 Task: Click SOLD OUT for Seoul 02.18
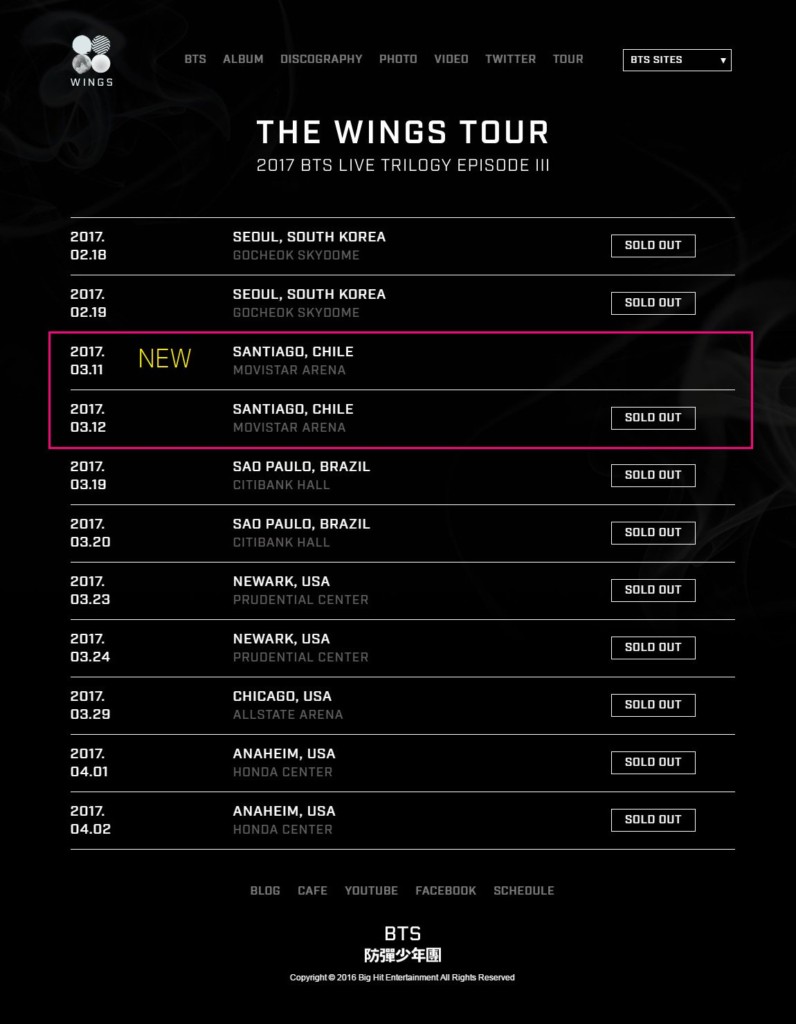click(653, 246)
